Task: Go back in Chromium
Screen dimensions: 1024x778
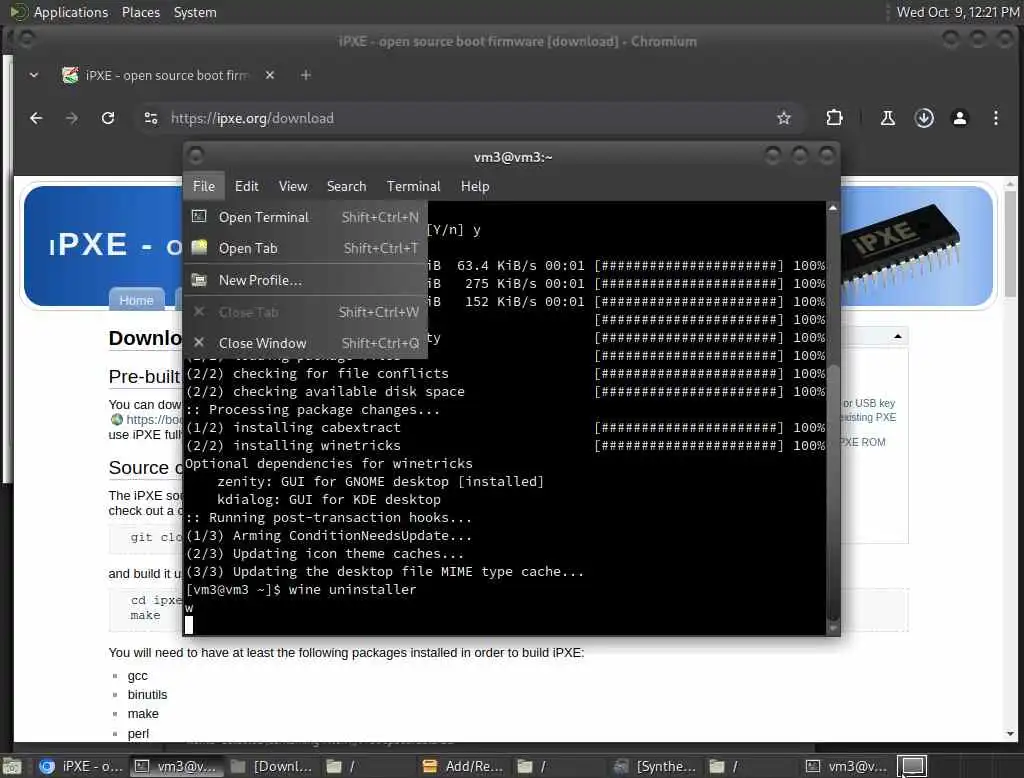Action: (36, 118)
